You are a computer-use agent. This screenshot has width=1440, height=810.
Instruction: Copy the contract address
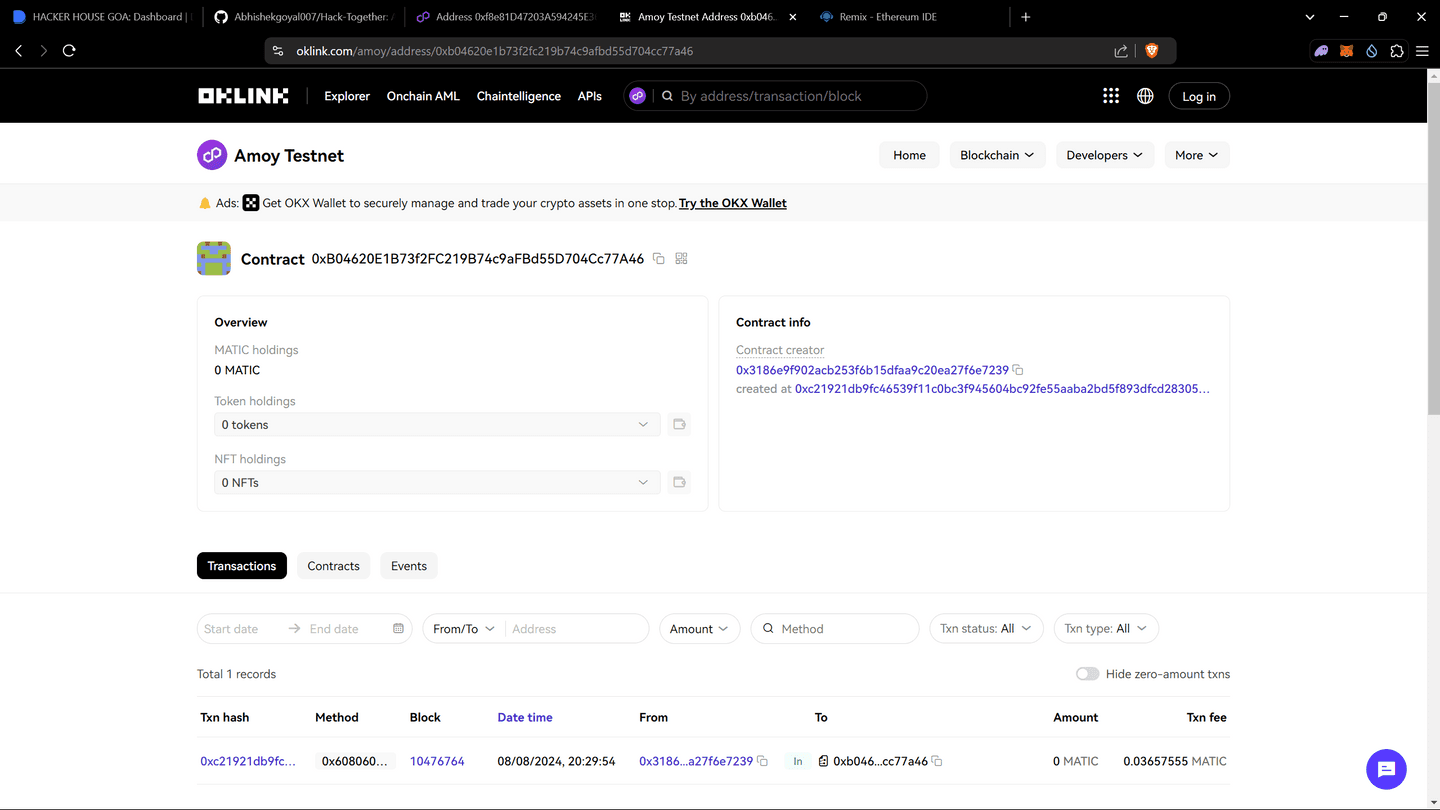click(x=658, y=259)
